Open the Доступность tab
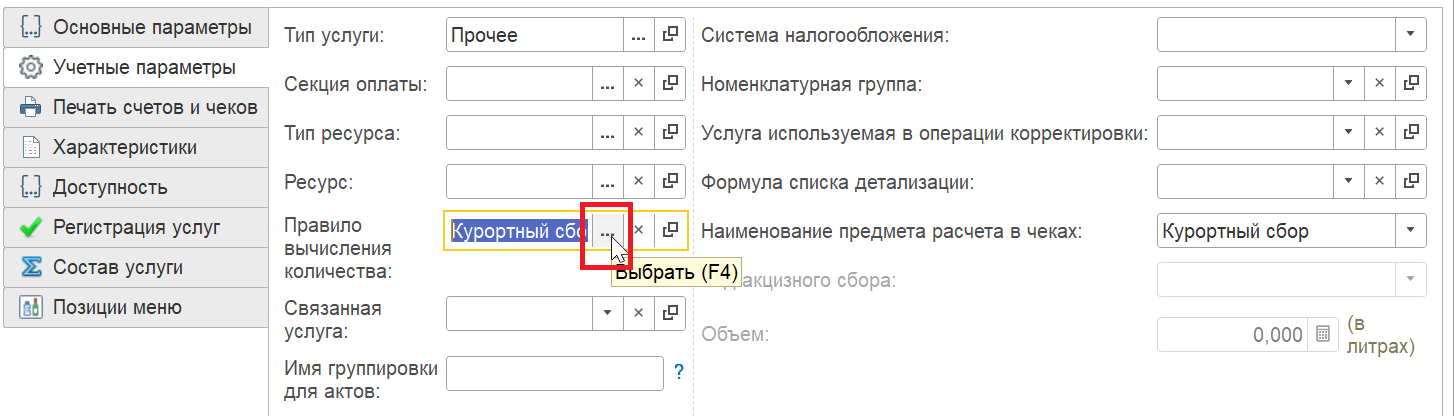The height and width of the screenshot is (416, 1454). point(136,188)
